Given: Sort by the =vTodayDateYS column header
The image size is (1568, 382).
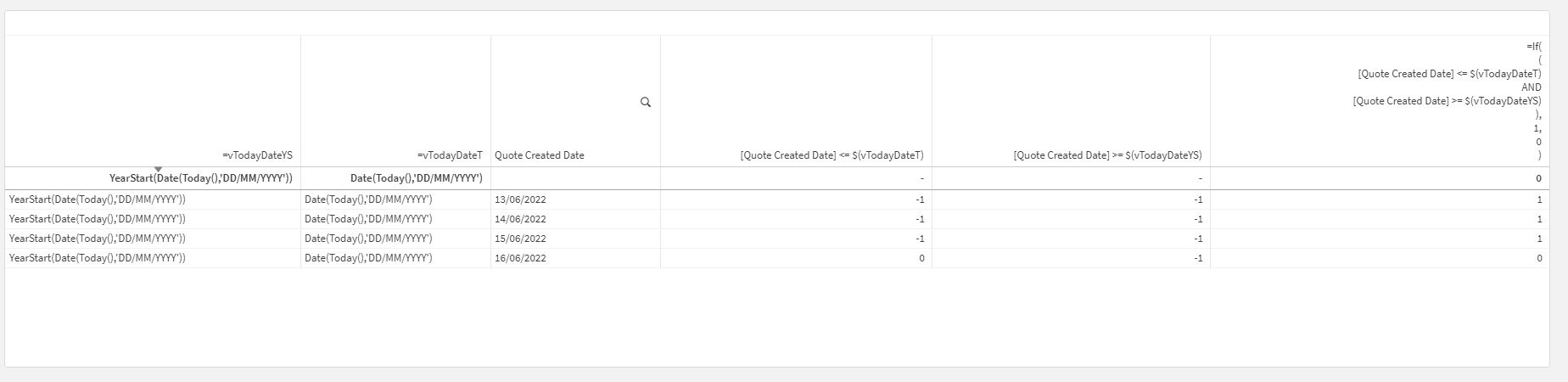Looking at the screenshot, I should click(257, 155).
